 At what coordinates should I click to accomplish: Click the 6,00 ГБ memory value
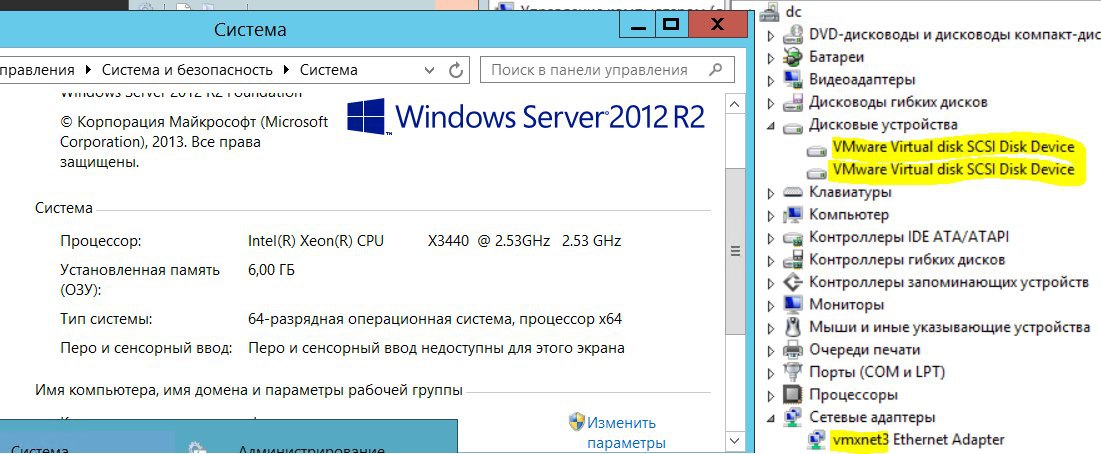tap(271, 270)
